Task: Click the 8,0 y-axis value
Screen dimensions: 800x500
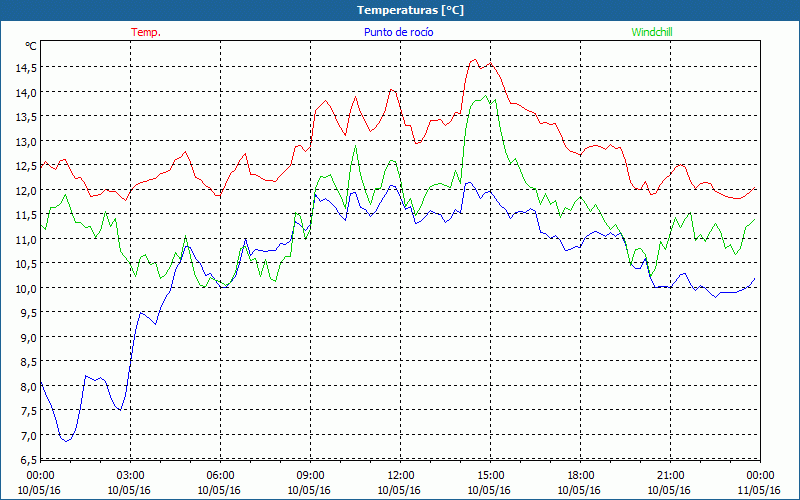Action: [x=29, y=386]
